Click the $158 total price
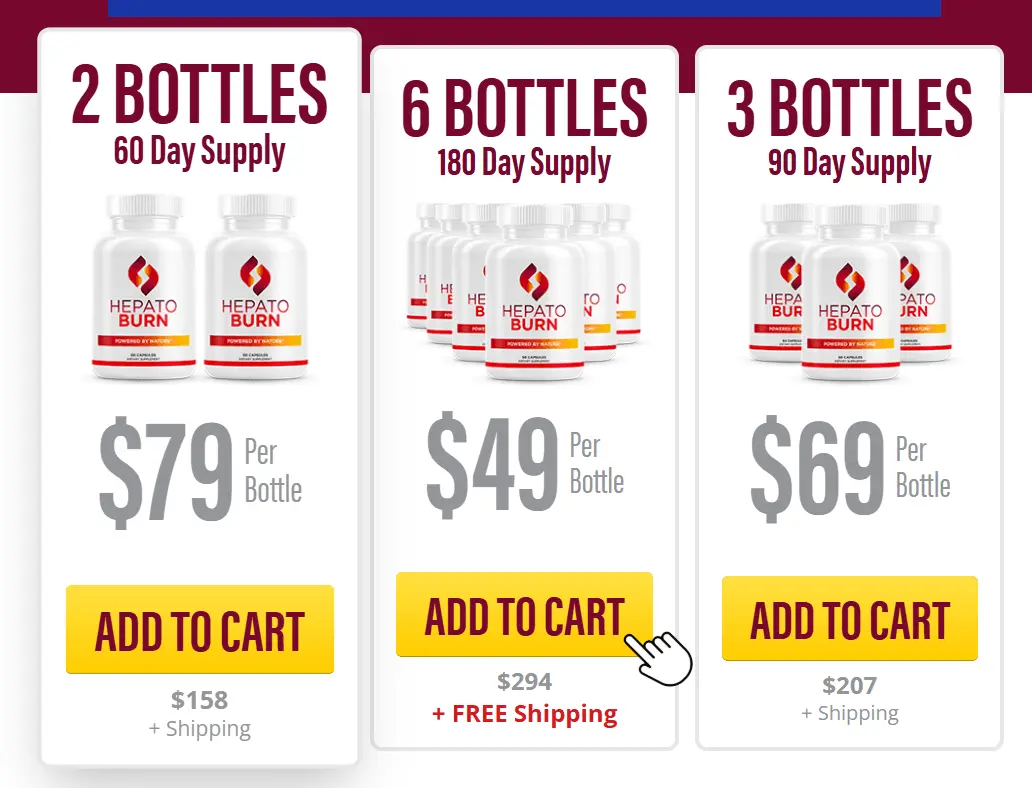Image resolution: width=1032 pixels, height=788 pixels. coord(199,700)
